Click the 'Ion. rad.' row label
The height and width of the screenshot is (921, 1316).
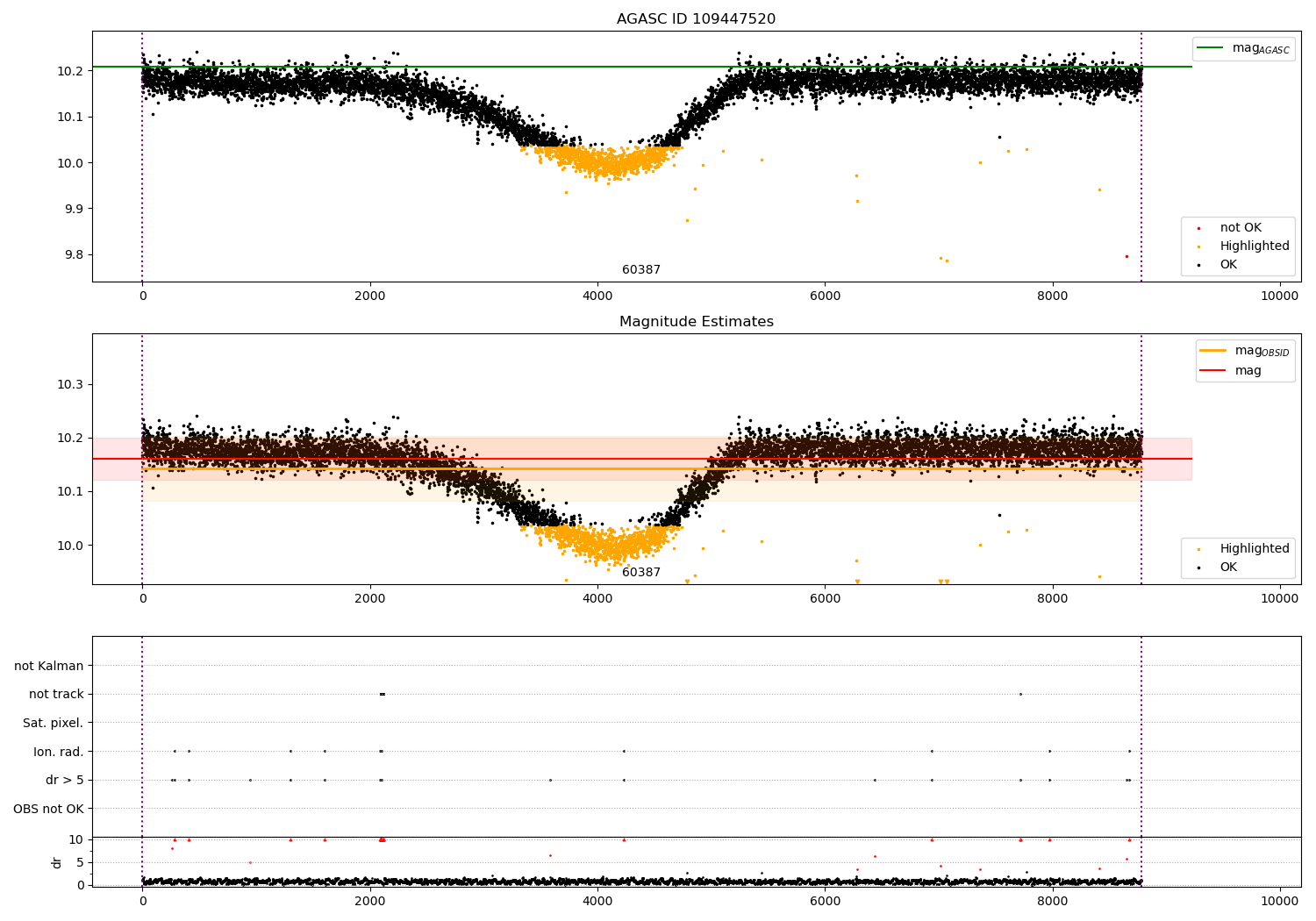coord(59,752)
